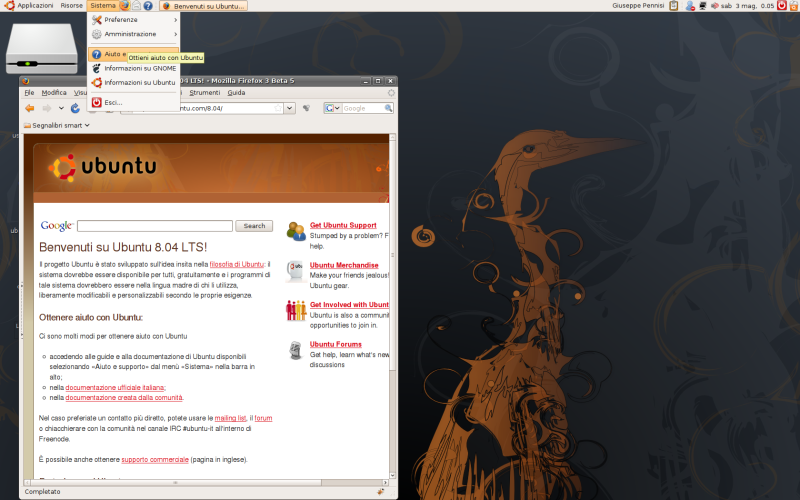The width and height of the screenshot is (800, 500).
Task: Click the Ubuntu Merchandise mug icon
Action: (x=296, y=271)
